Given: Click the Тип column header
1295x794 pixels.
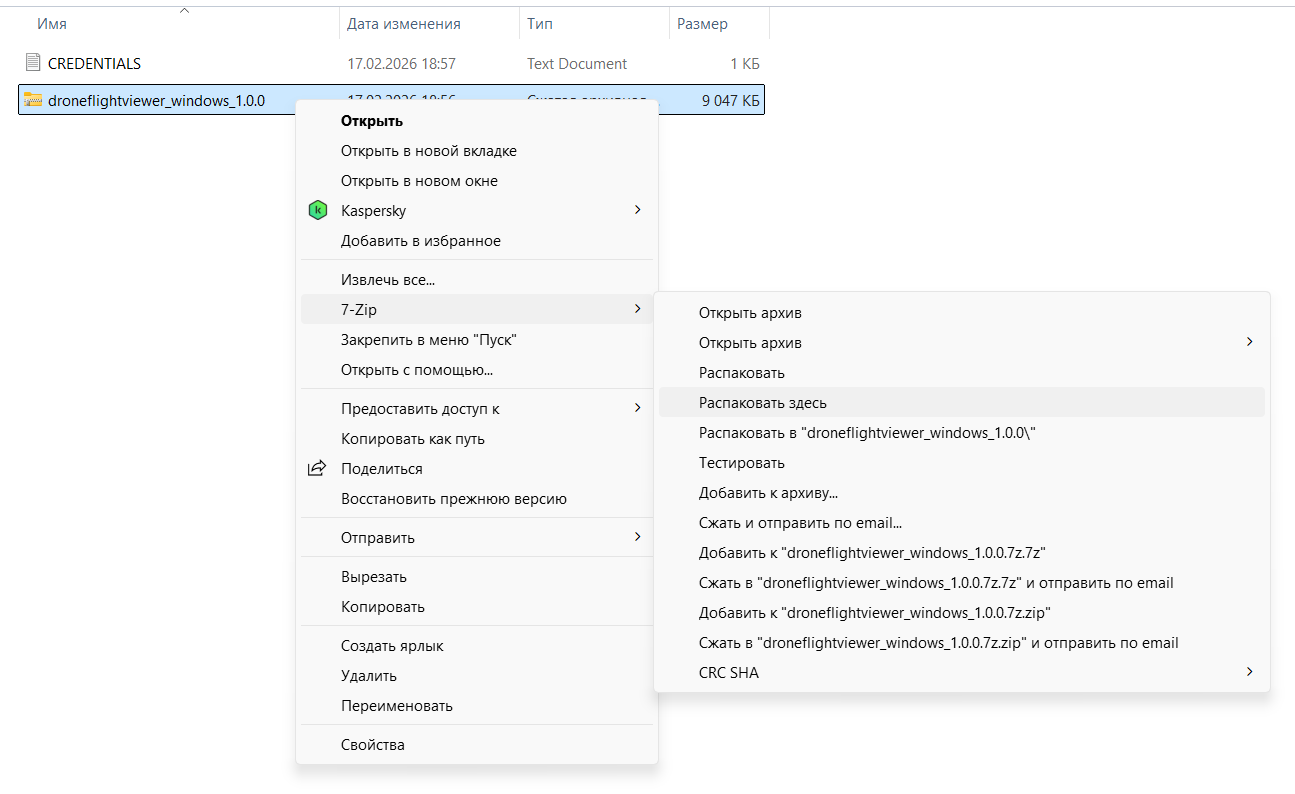Looking at the screenshot, I should pyautogui.click(x=540, y=24).
